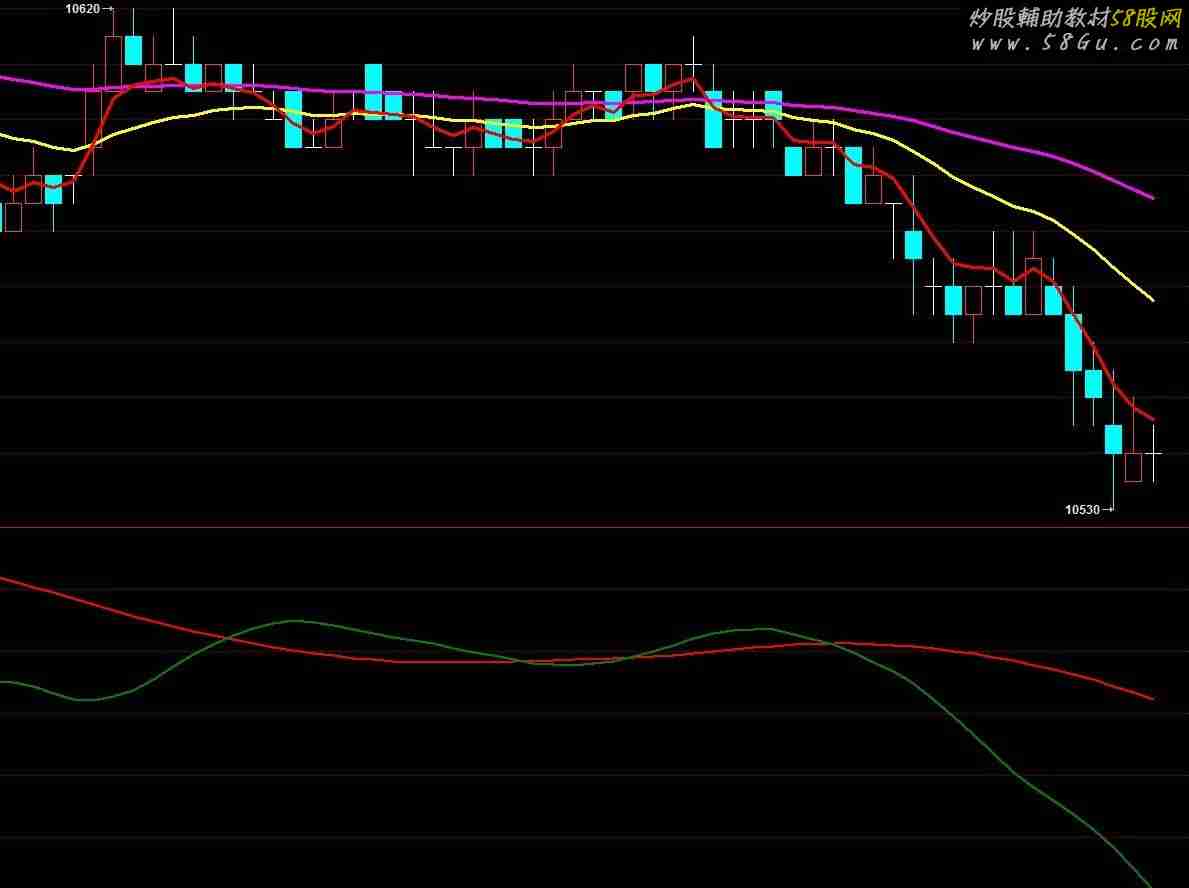The height and width of the screenshot is (888, 1189).
Task: Click the "10530" low price label
Action: (x=1082, y=510)
